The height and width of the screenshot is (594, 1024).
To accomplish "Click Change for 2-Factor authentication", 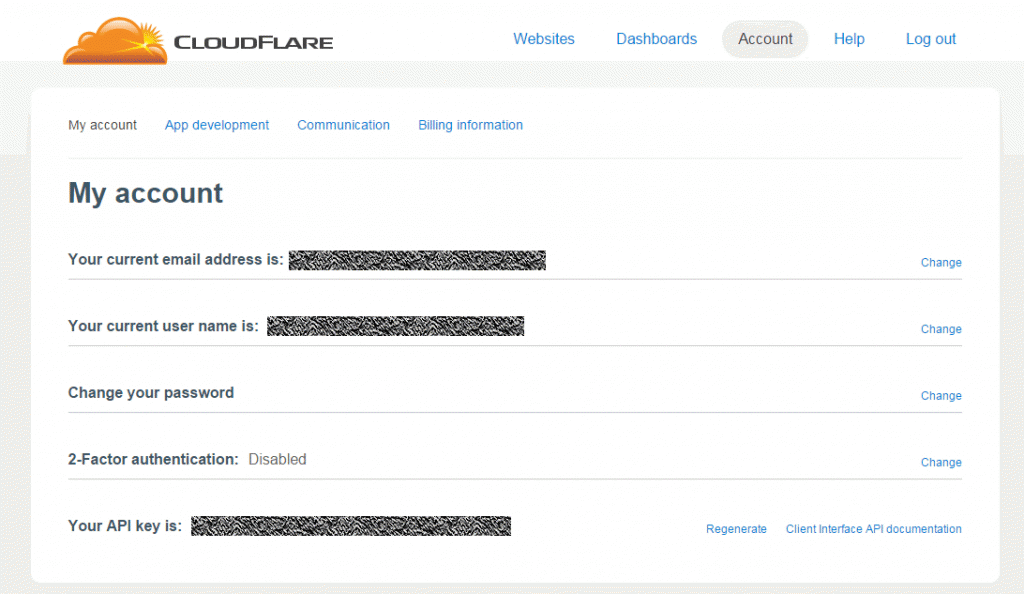I will pyautogui.click(x=941, y=462).
